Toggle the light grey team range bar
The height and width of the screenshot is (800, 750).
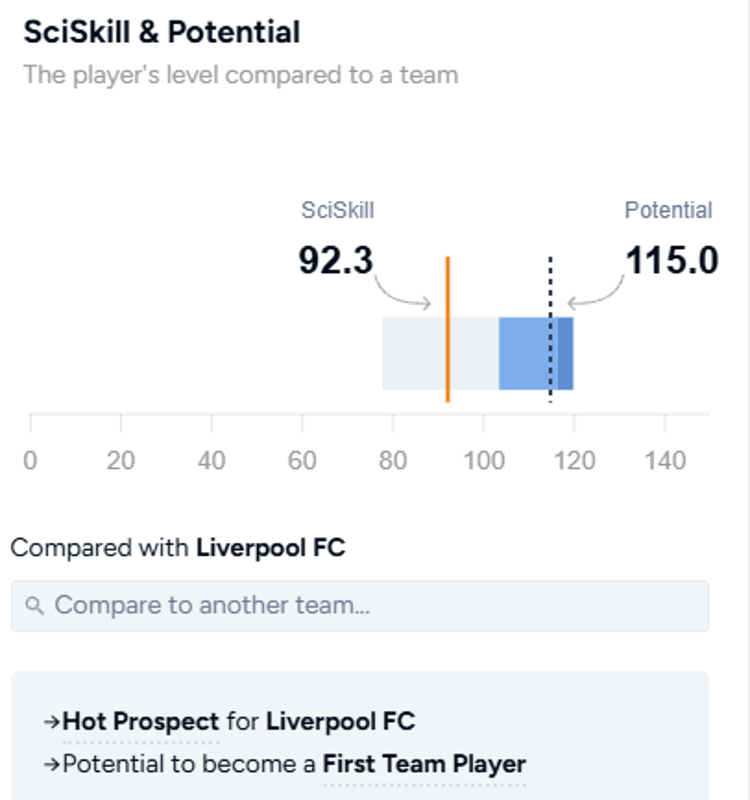[430, 352]
